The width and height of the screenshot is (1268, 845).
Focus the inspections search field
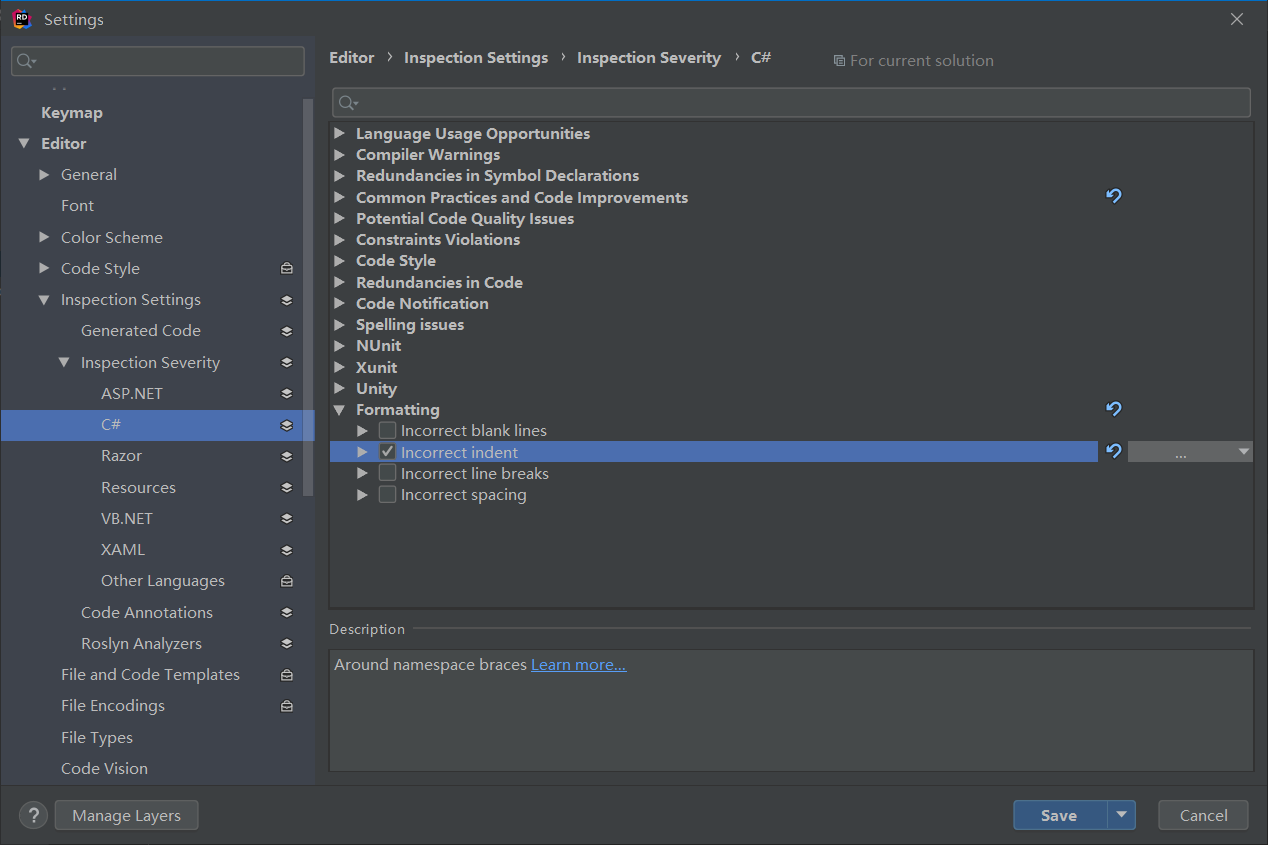pos(792,103)
